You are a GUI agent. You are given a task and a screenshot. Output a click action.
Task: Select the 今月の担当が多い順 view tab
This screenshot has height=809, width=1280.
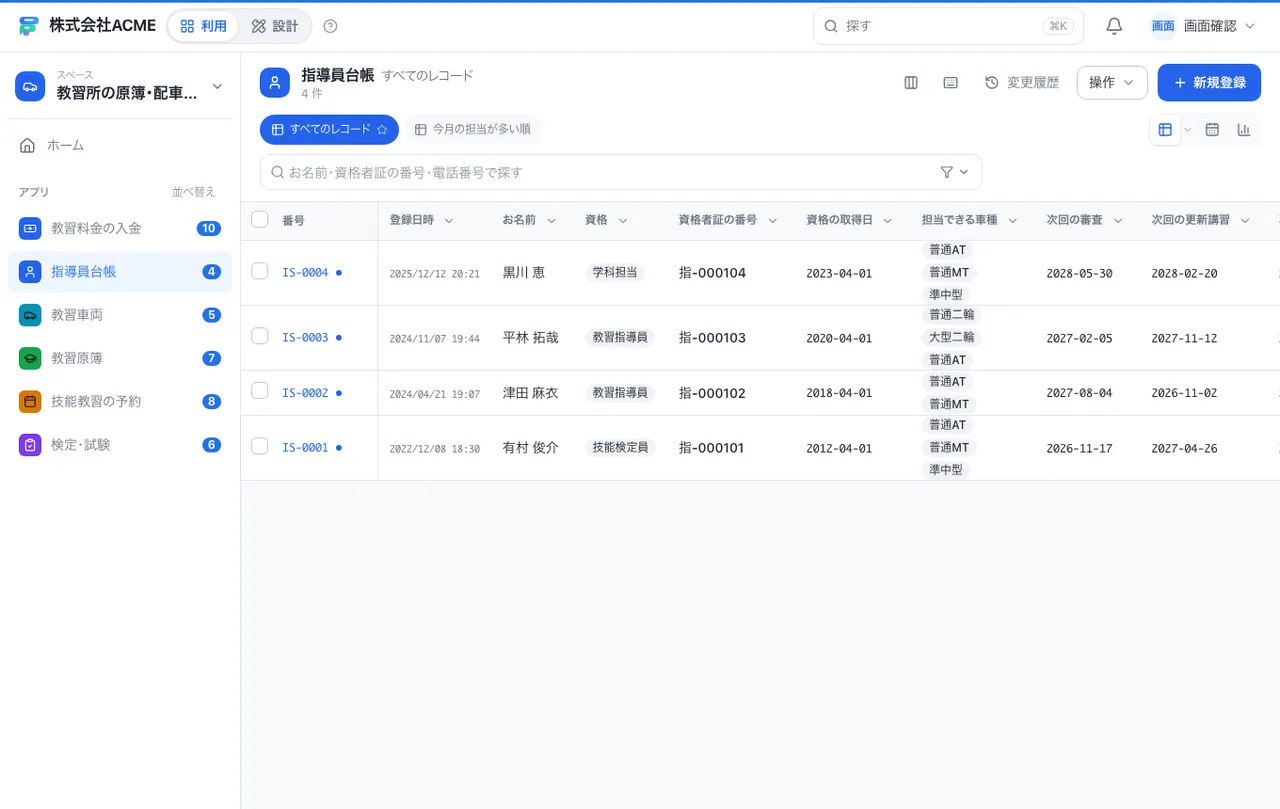473,130
